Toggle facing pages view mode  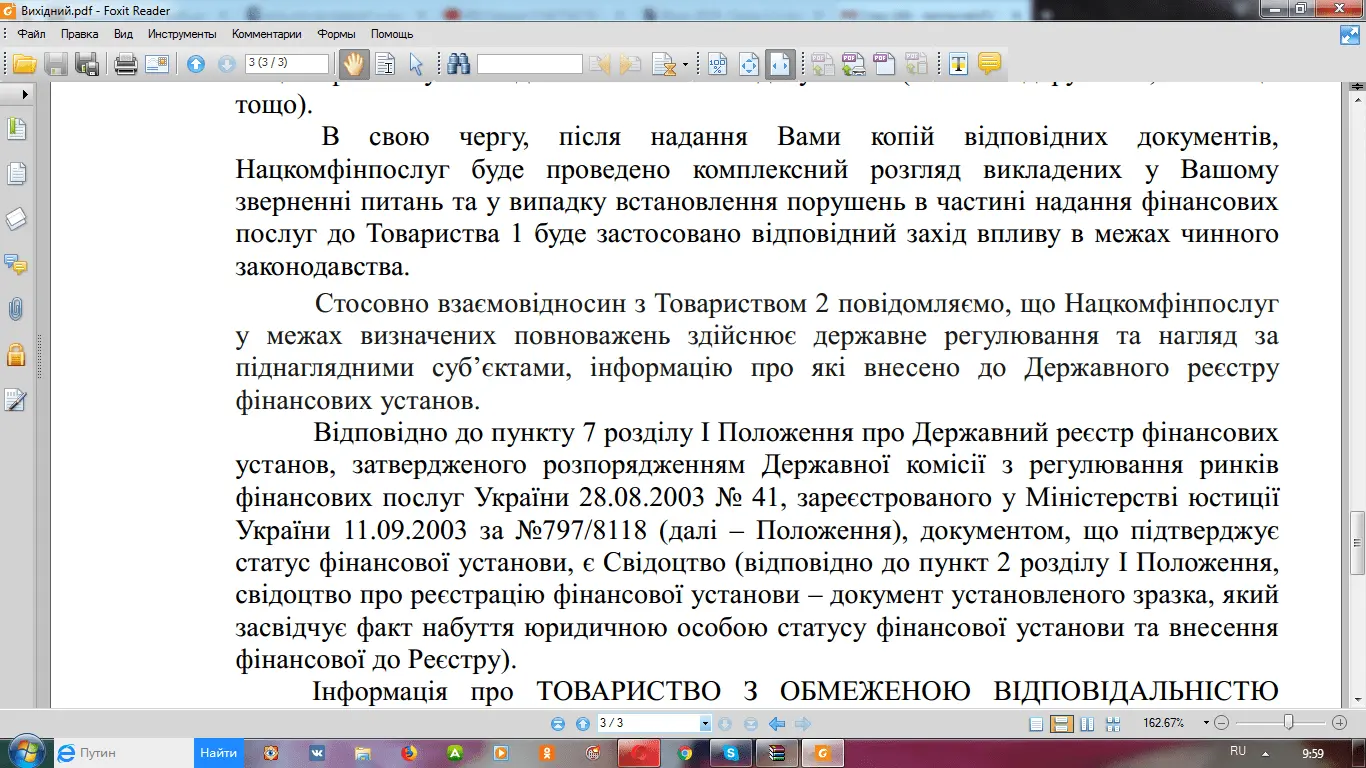point(1087,723)
